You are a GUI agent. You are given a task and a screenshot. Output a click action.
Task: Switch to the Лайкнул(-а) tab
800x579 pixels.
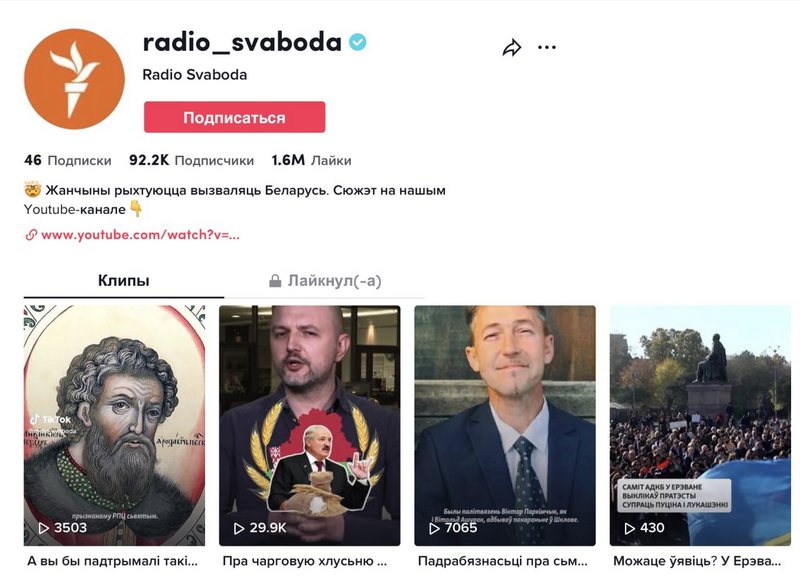click(325, 281)
